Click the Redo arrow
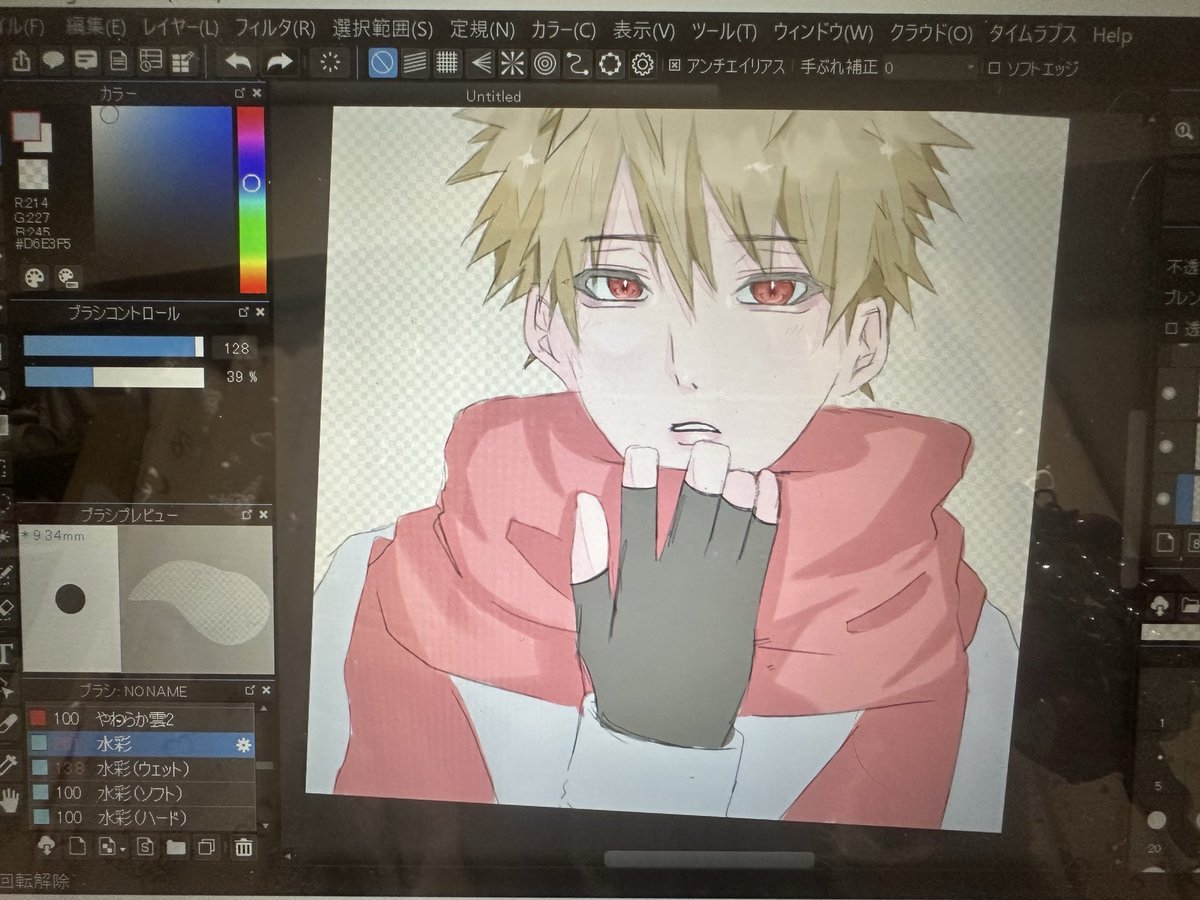 click(x=280, y=62)
